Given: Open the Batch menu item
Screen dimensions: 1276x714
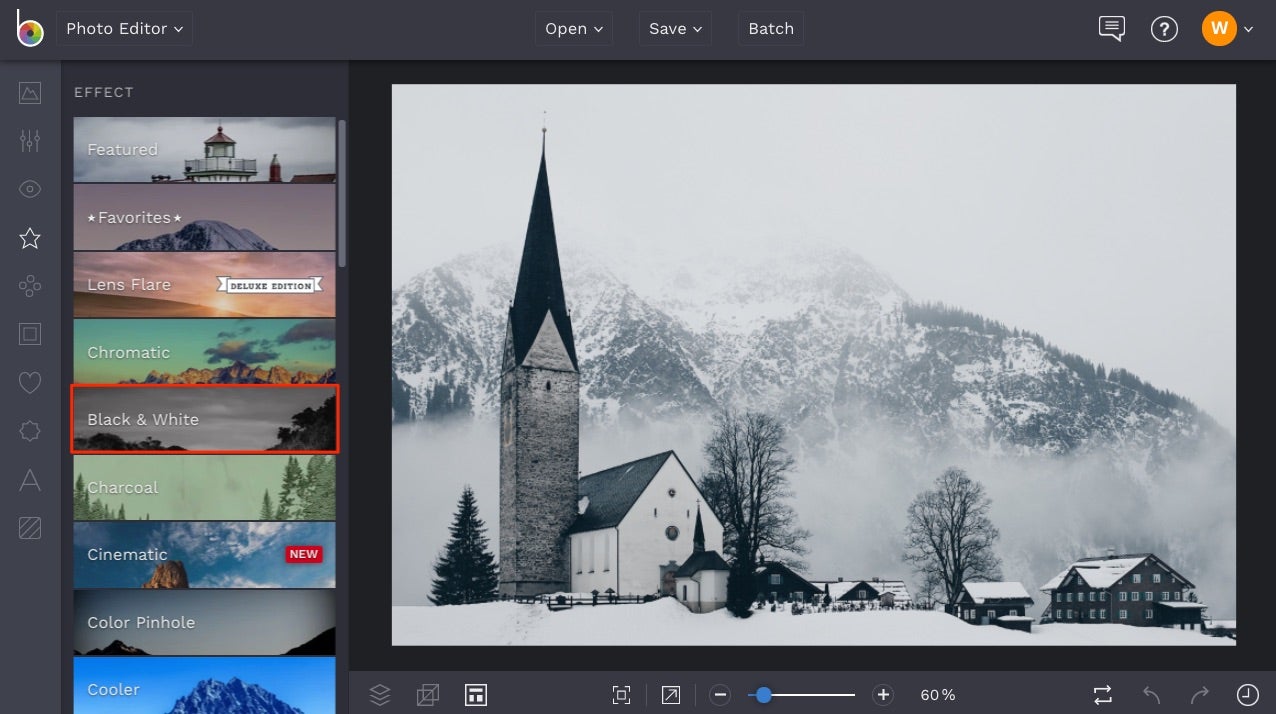Looking at the screenshot, I should 770,28.
